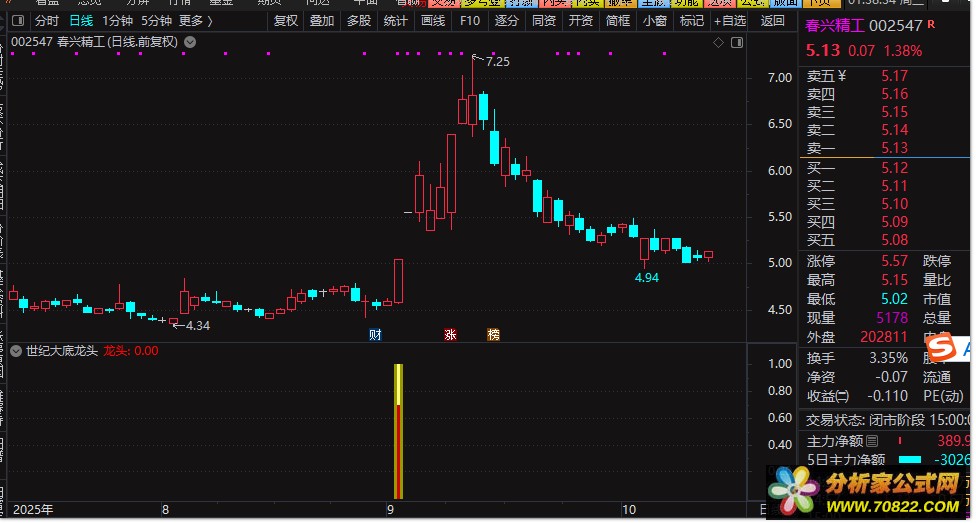Toggle the 叠加 overlay mode

[x=322, y=20]
